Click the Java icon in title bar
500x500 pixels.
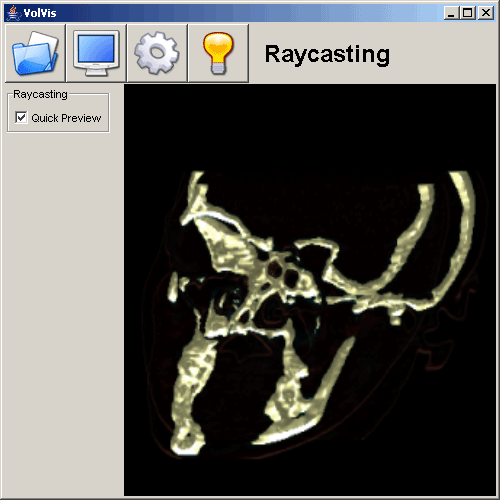pos(13,13)
